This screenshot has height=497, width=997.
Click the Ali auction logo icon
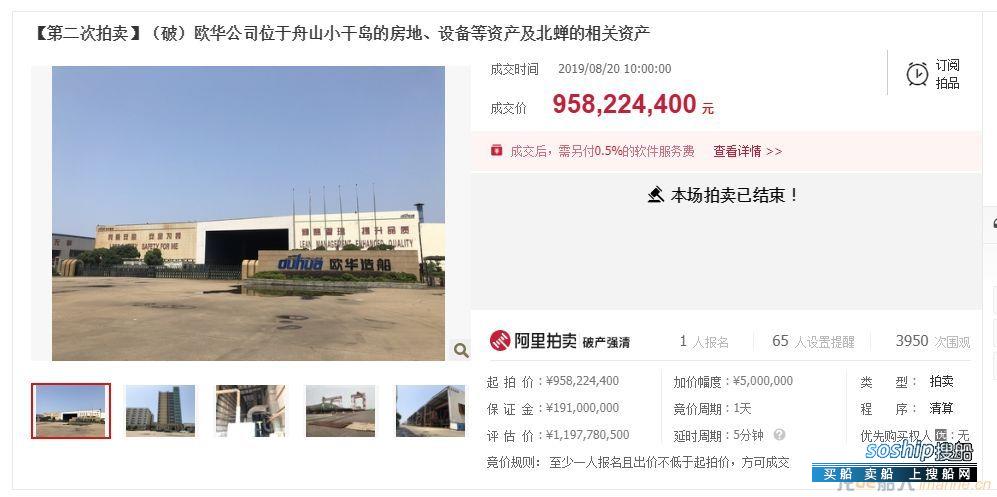click(x=500, y=341)
